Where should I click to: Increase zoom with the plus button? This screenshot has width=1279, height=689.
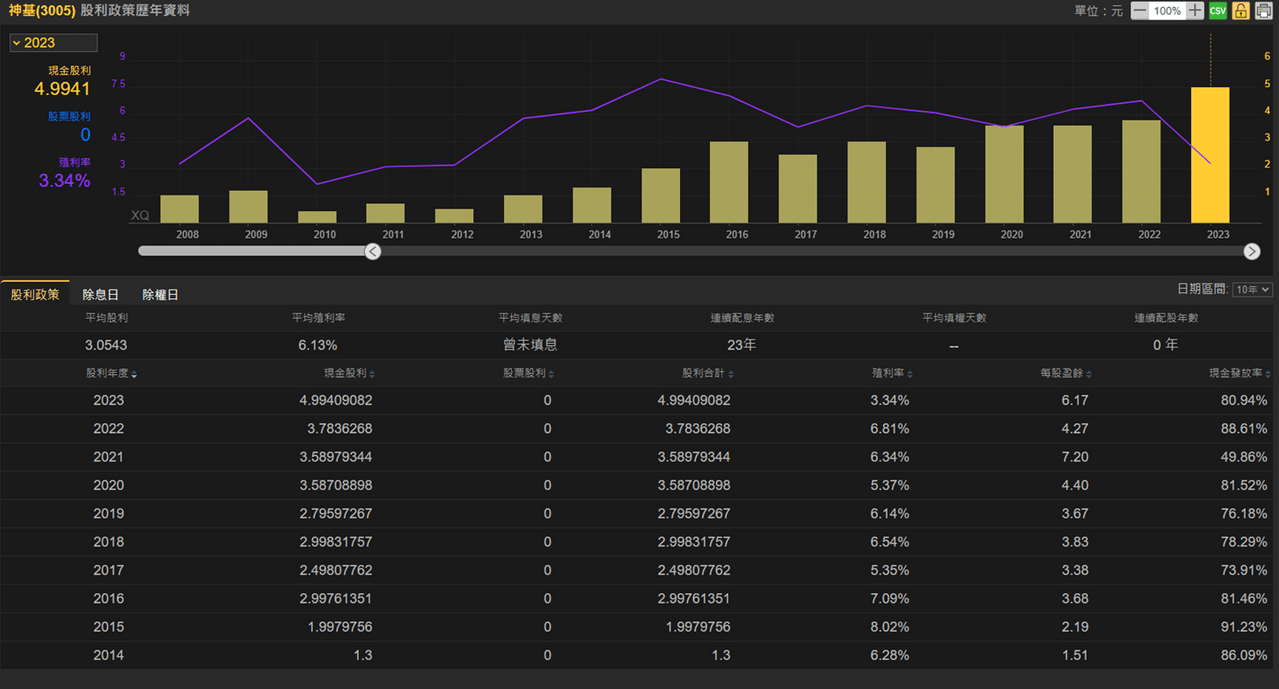click(1195, 11)
